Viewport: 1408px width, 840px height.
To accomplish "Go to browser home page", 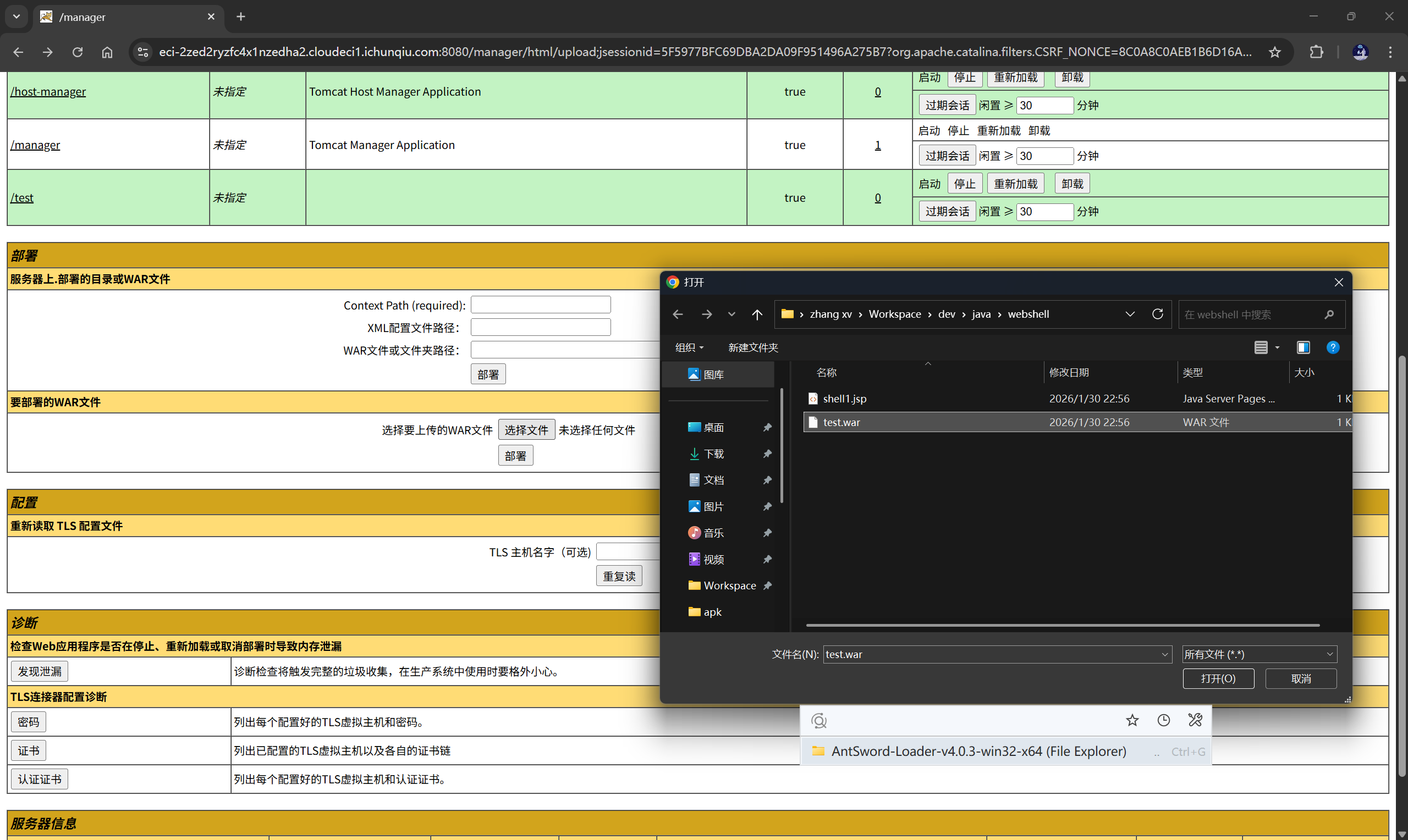I will coord(107,52).
